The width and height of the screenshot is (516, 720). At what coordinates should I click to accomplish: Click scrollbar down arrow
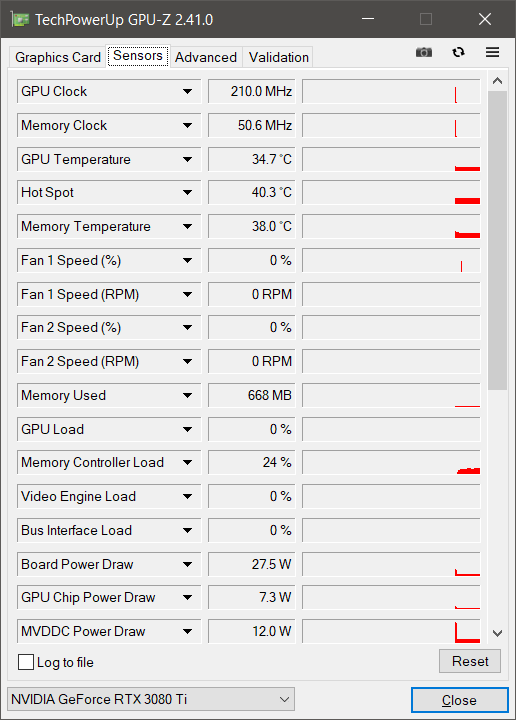click(x=497, y=633)
